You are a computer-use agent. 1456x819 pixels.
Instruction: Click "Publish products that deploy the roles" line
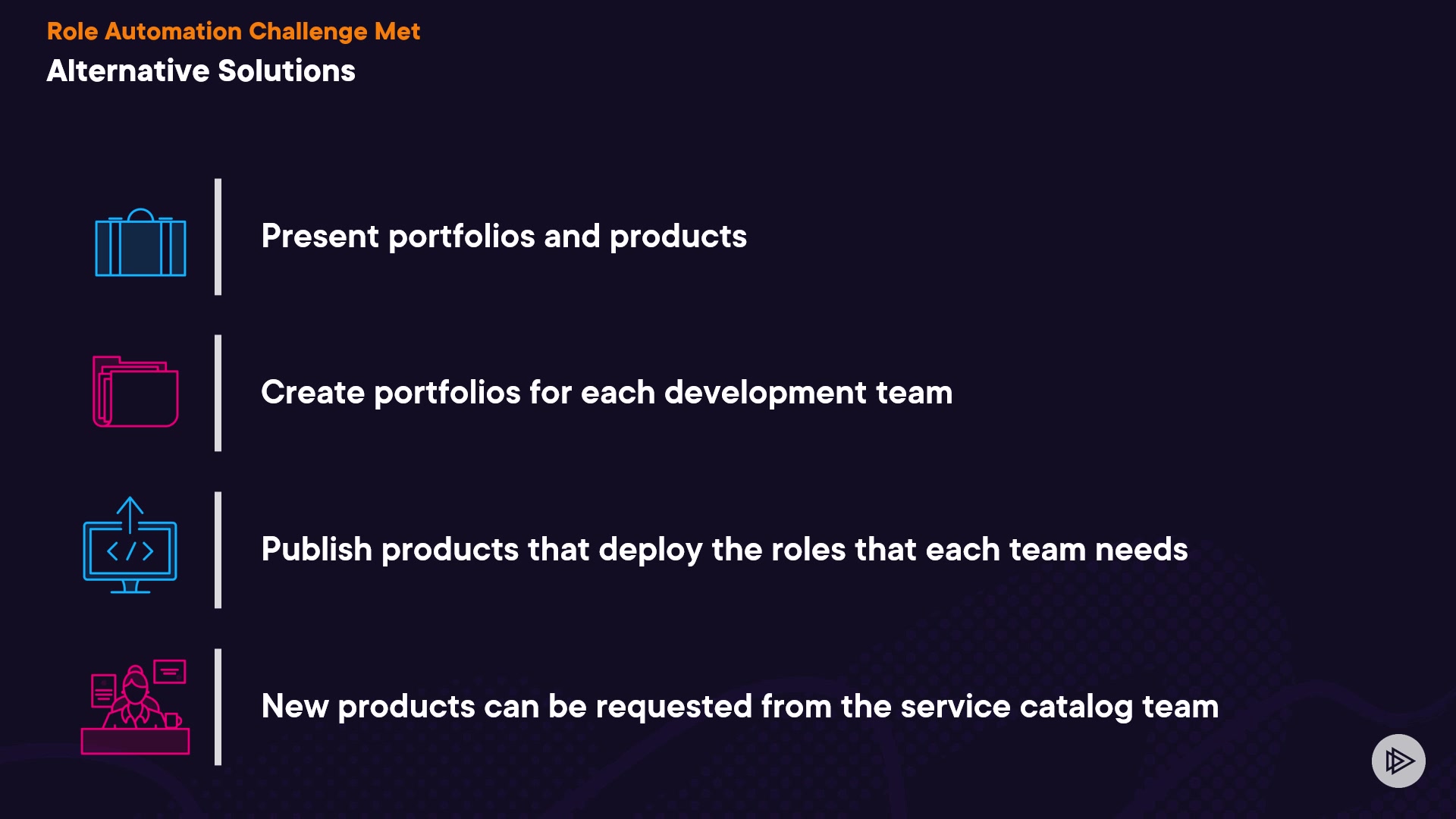[x=724, y=549]
